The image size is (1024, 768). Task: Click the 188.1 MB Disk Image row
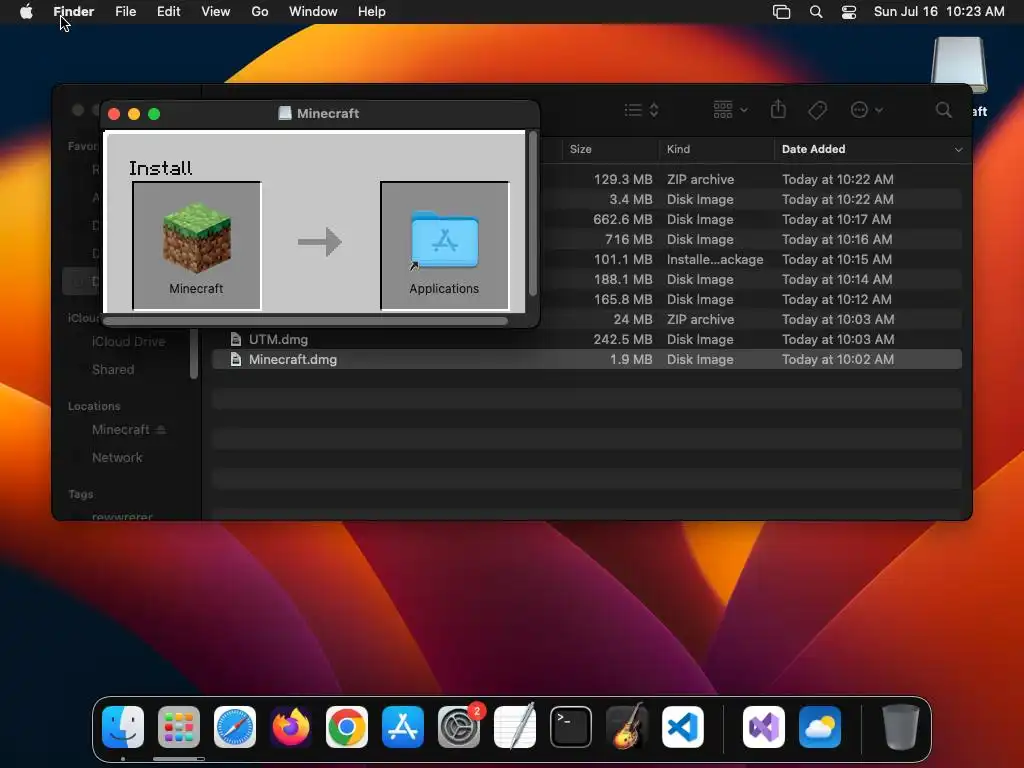(751, 280)
